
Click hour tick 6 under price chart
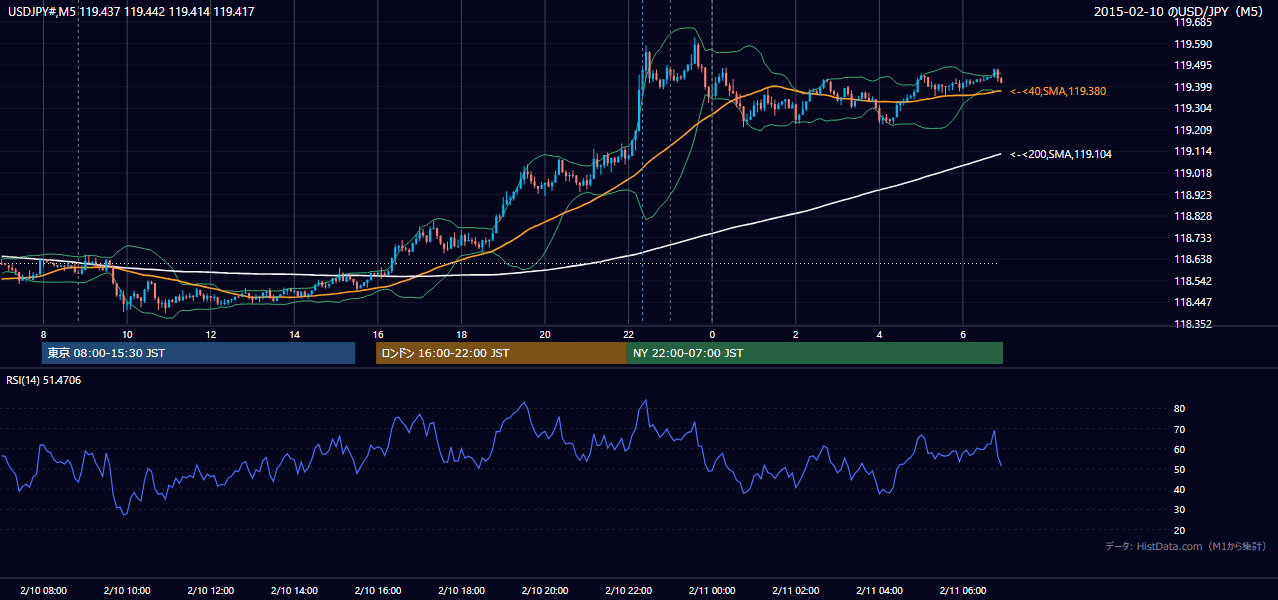[962, 333]
